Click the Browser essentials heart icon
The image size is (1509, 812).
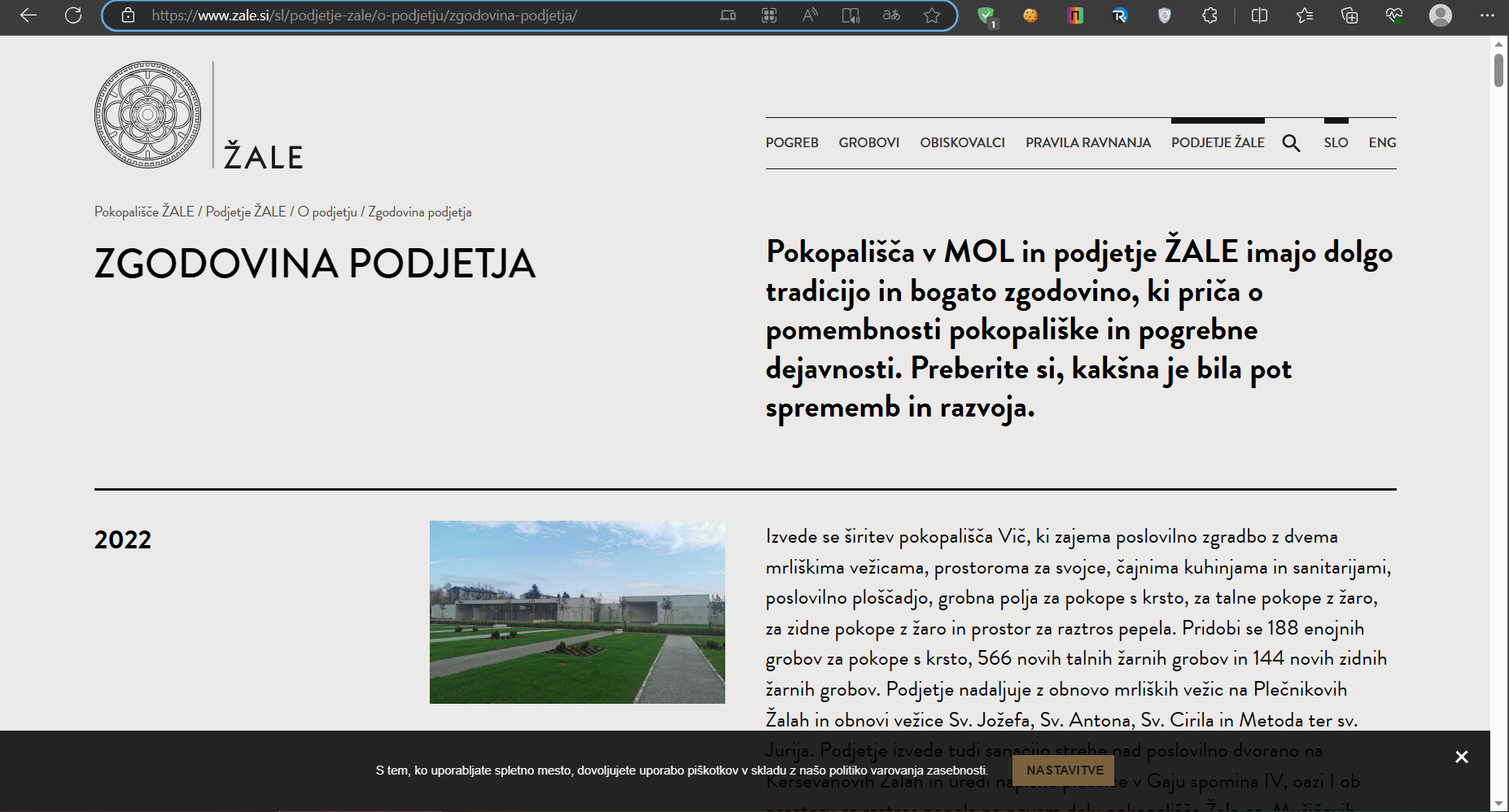pos(1393,15)
